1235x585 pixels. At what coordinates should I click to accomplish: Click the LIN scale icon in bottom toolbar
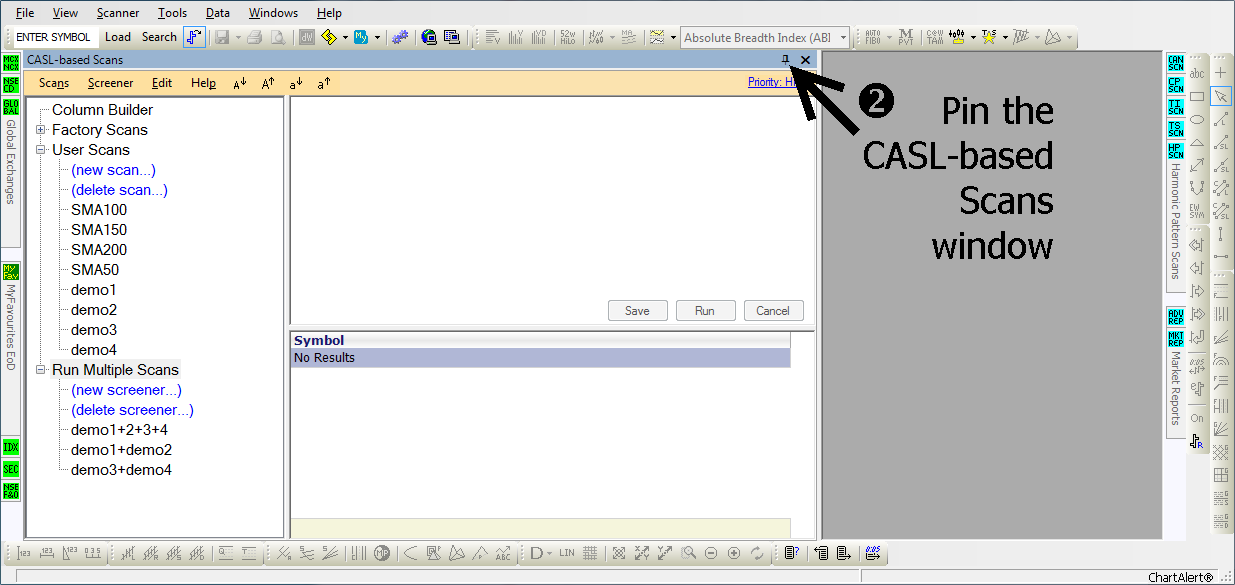pyautogui.click(x=567, y=553)
